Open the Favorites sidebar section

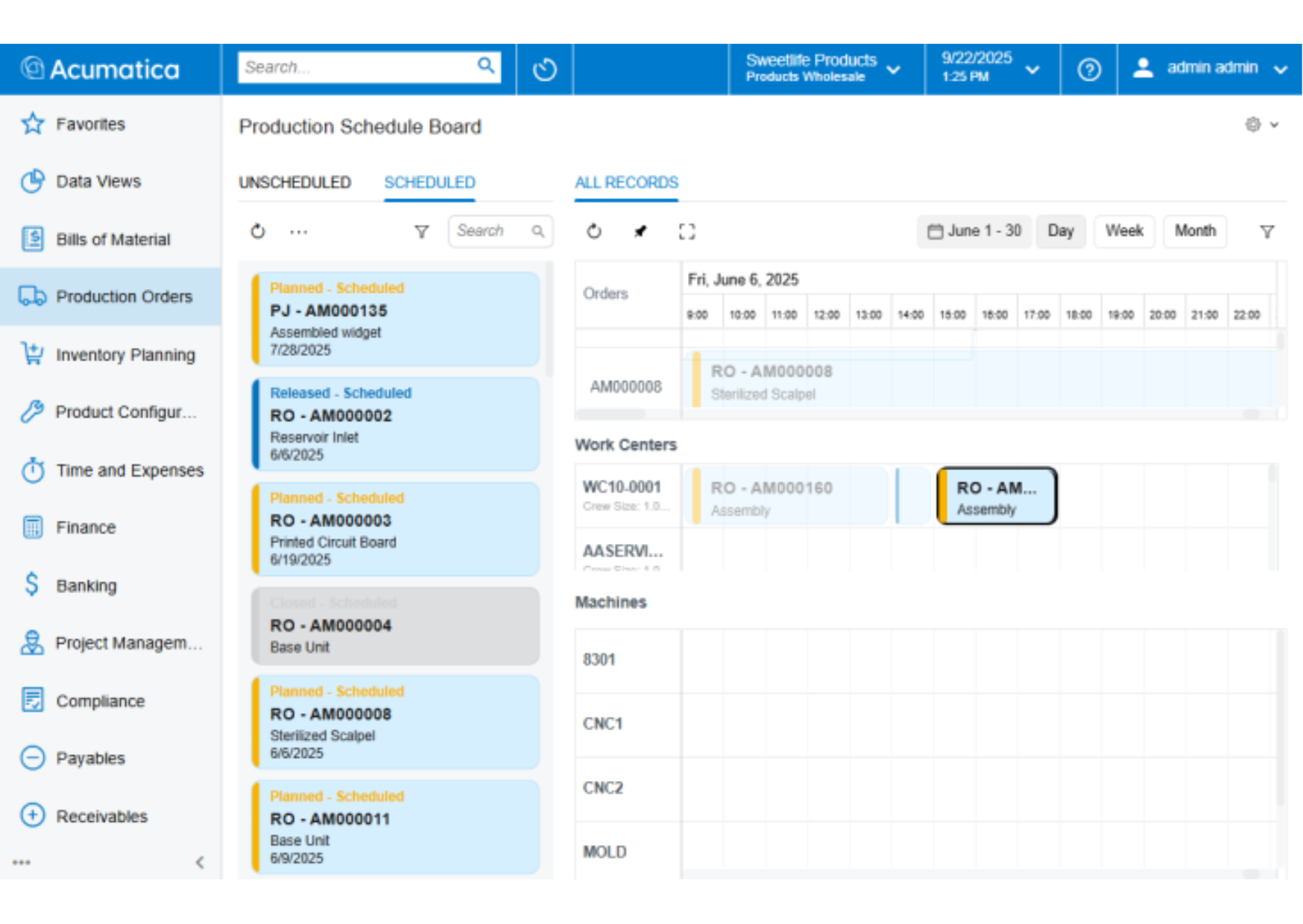pos(90,124)
